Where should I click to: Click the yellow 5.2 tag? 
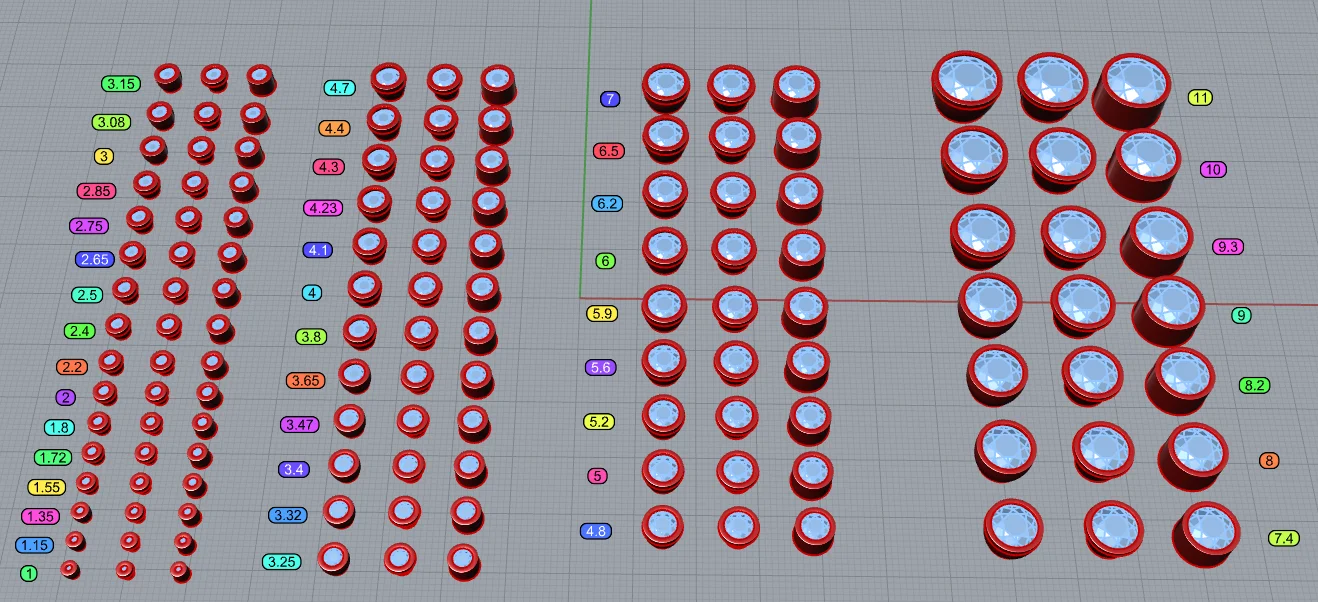click(x=599, y=422)
